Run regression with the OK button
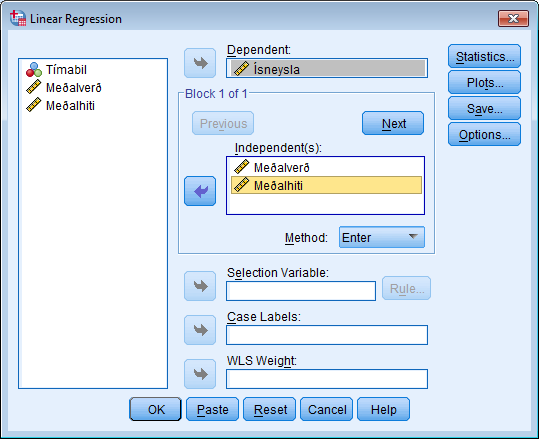Screen dimensions: 539x440 click(x=155, y=409)
